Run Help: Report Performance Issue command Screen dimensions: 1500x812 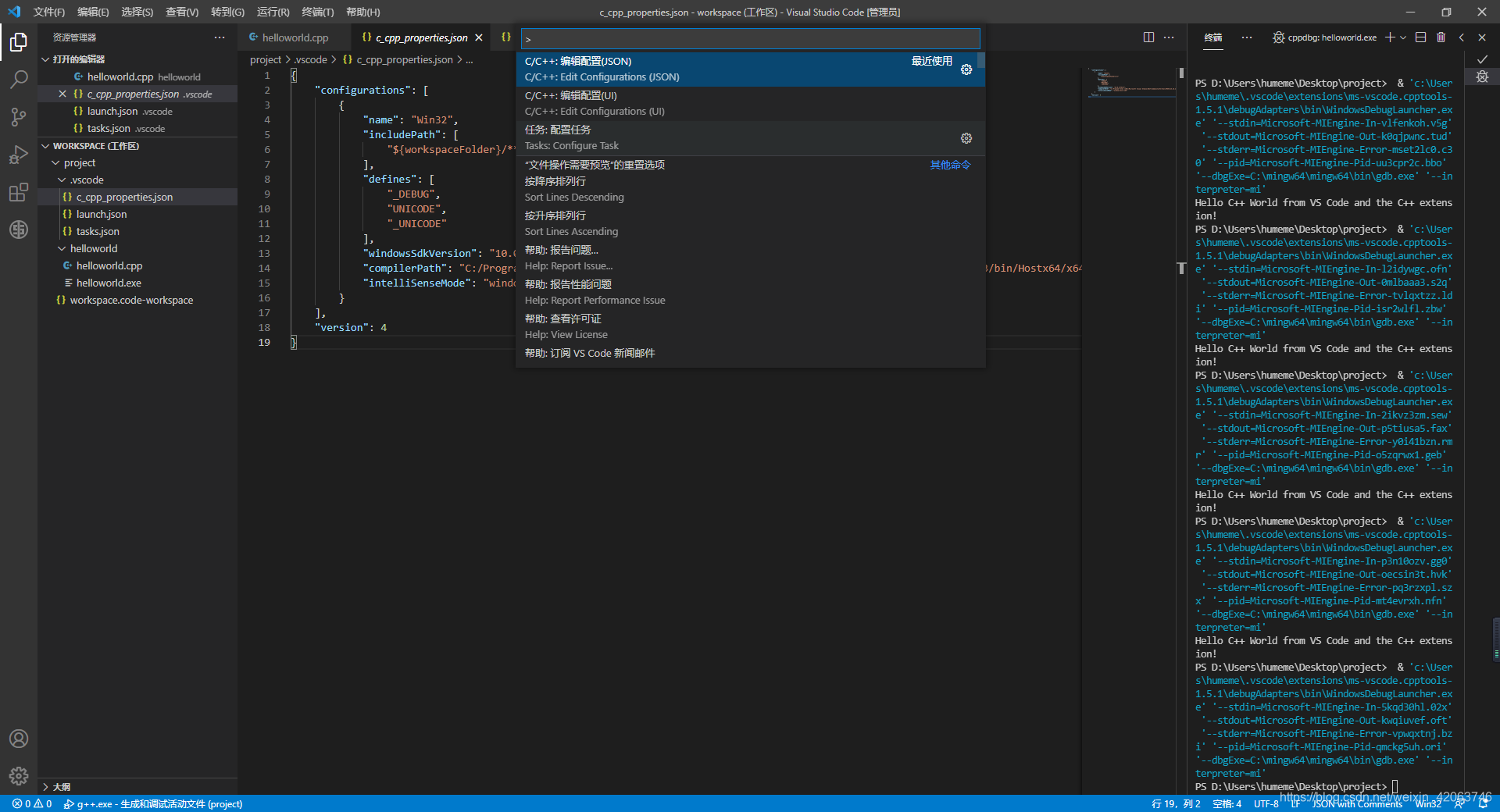[x=750, y=292]
